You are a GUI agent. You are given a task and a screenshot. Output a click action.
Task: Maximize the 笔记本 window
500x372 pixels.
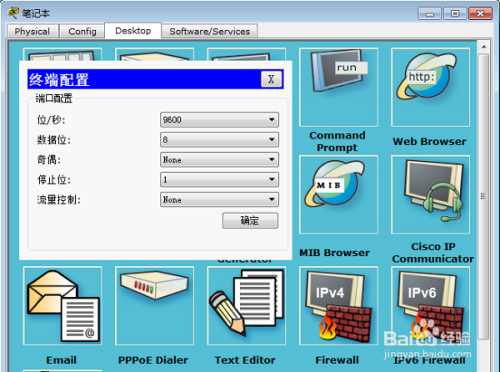tap(455, 14)
